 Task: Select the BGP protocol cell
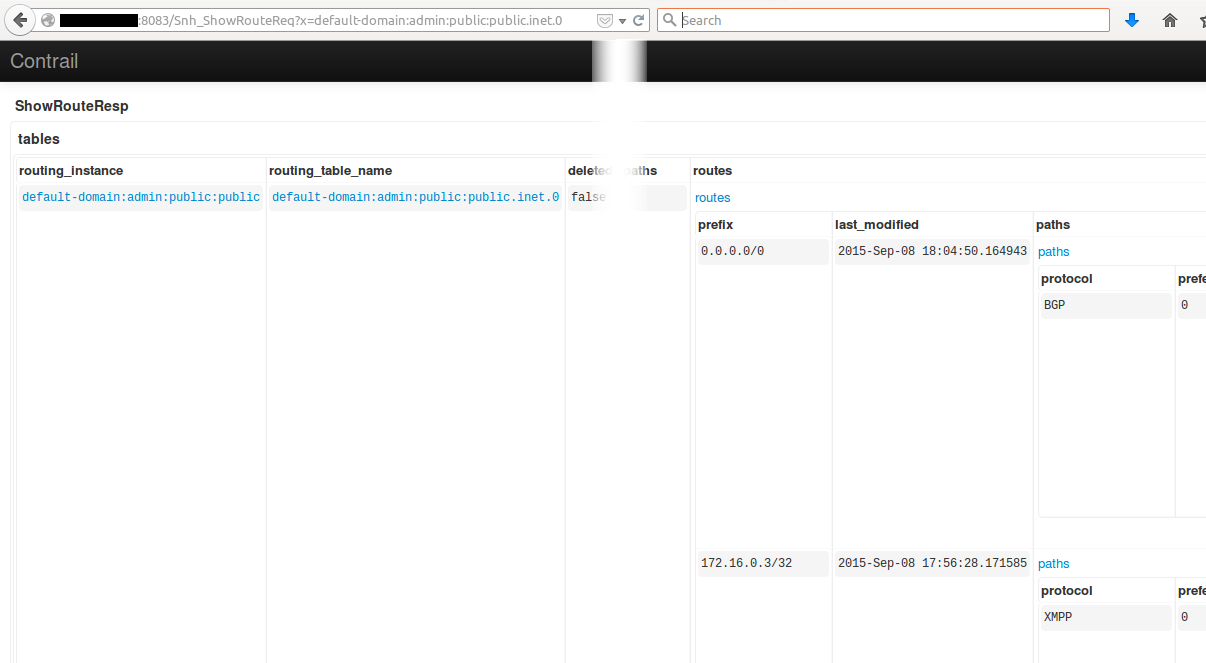point(1054,305)
